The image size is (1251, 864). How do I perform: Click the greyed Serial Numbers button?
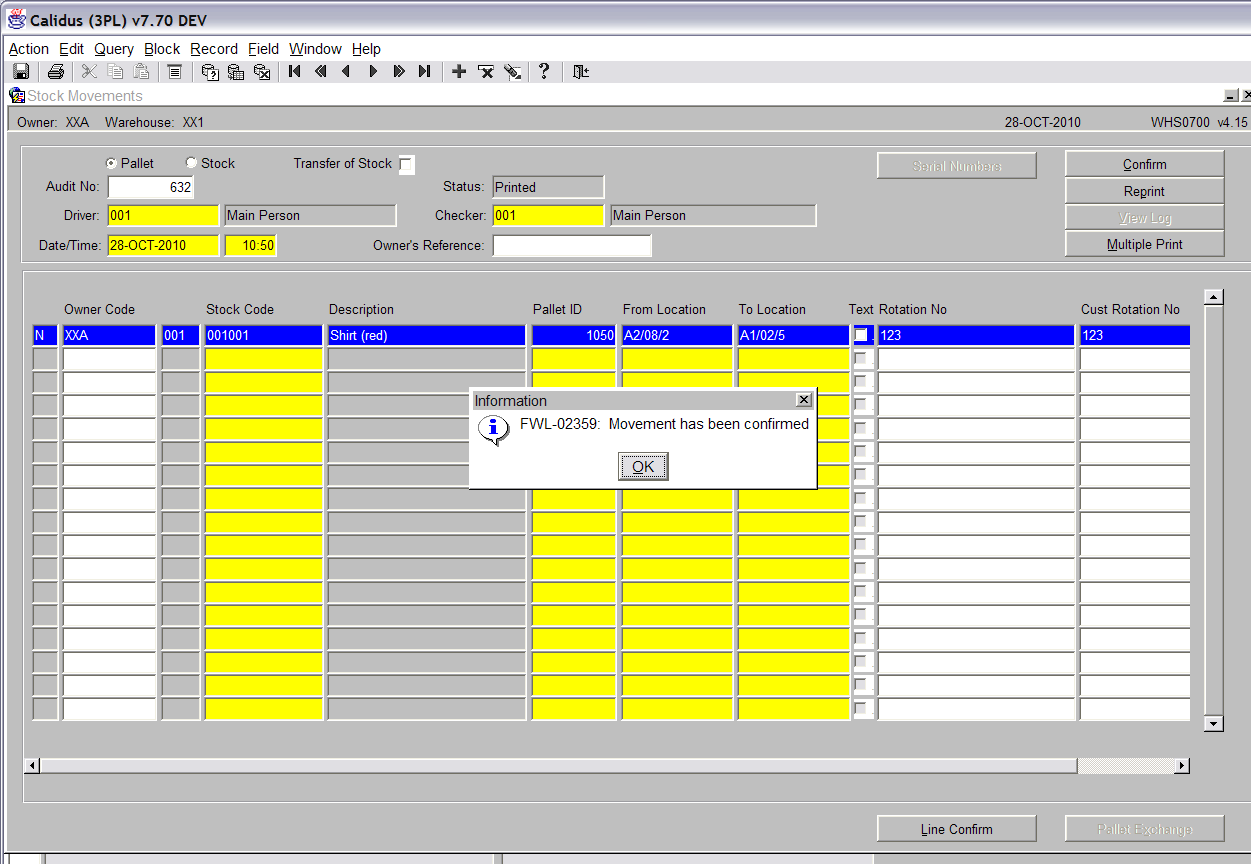click(957, 166)
